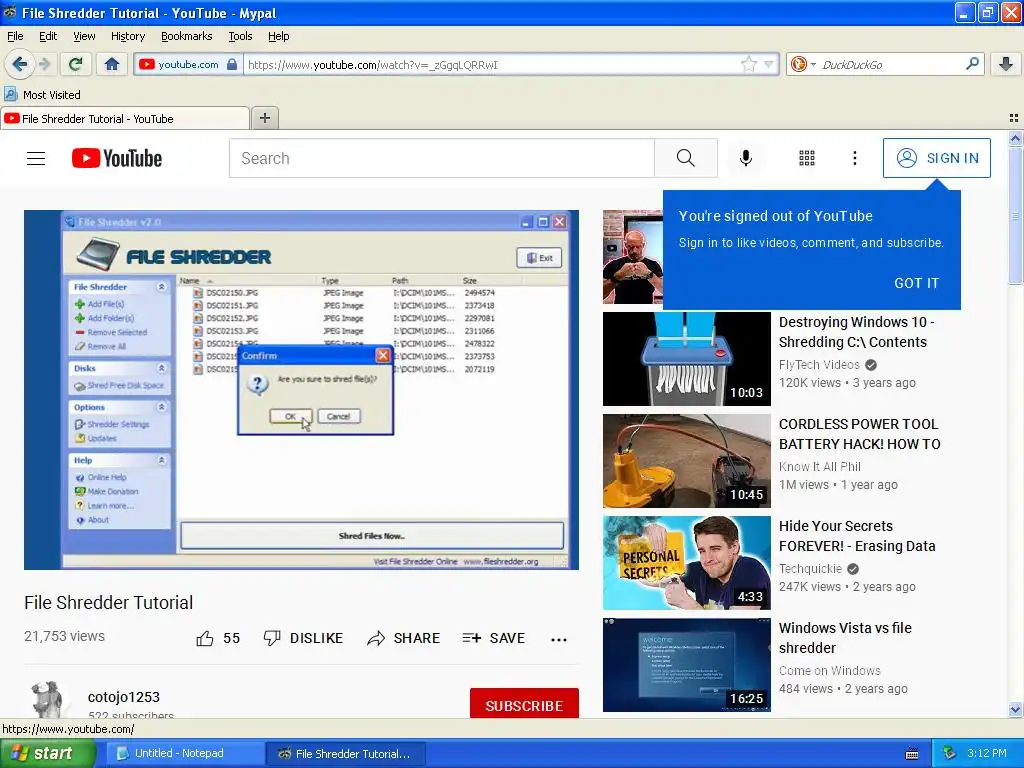1024x768 pixels.
Task: Focus the YouTube Search field
Action: click(441, 158)
